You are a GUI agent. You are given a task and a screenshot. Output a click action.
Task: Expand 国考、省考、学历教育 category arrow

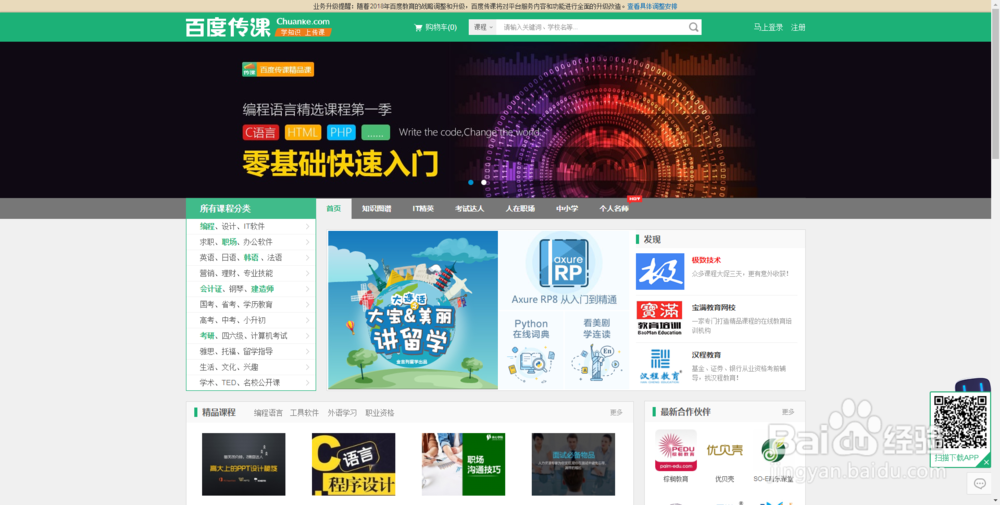point(307,305)
